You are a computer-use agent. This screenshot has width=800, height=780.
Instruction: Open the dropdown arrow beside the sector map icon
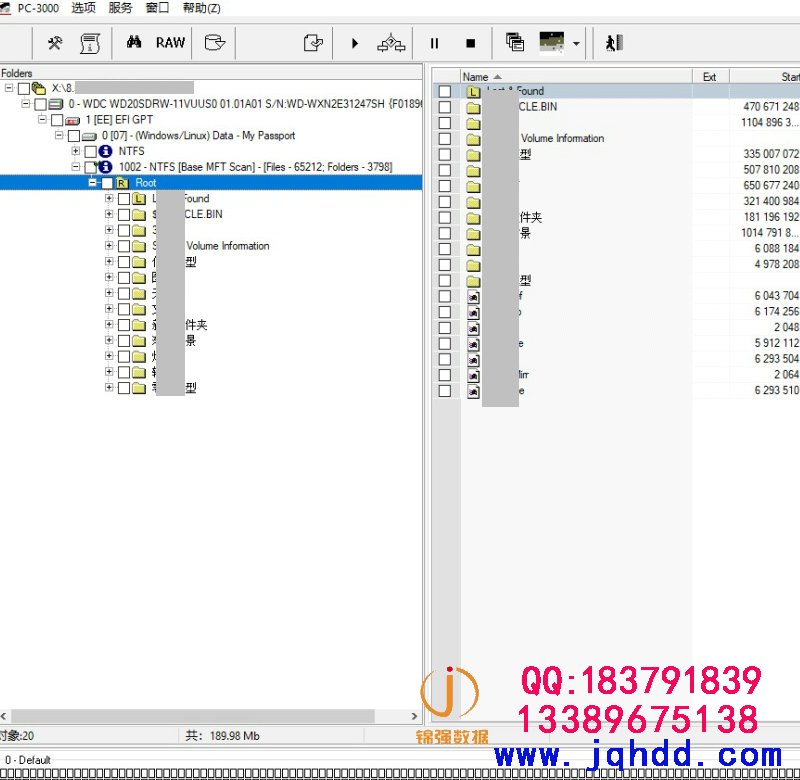point(576,43)
